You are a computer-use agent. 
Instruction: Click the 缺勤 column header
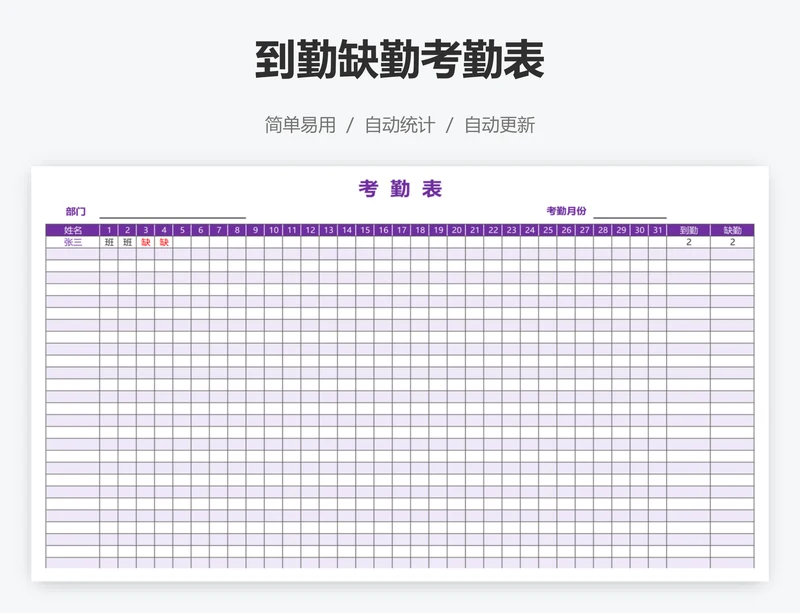point(732,230)
